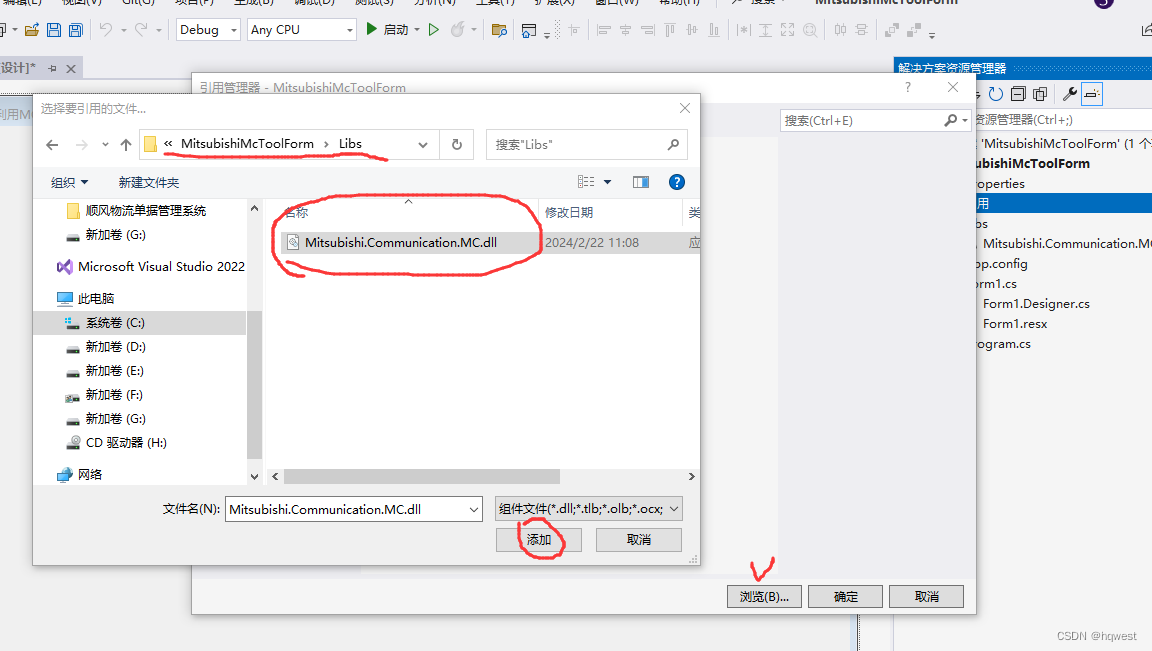Open the 组织 dropdown menu
The image size is (1152, 651).
click(70, 182)
